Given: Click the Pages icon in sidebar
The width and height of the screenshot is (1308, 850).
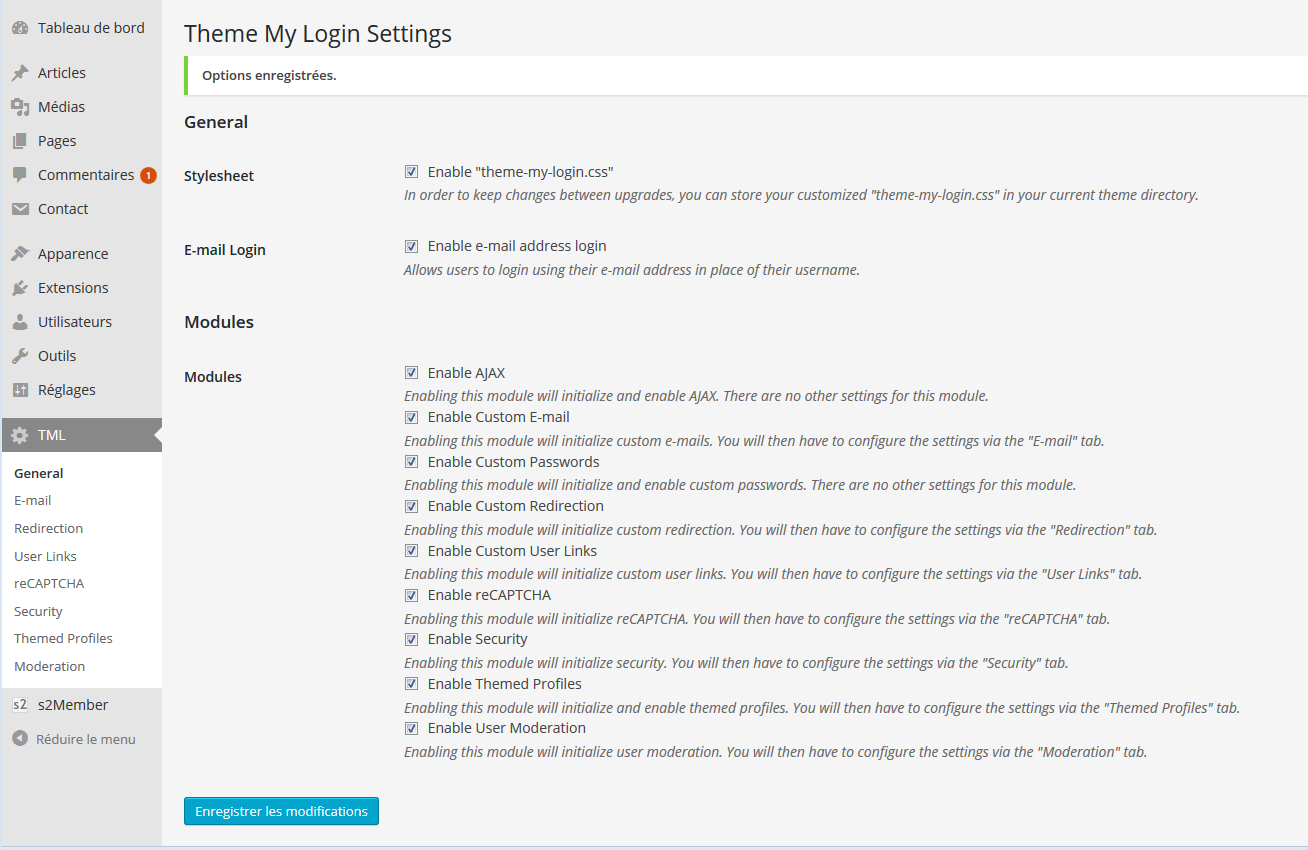Looking at the screenshot, I should click(x=20, y=141).
